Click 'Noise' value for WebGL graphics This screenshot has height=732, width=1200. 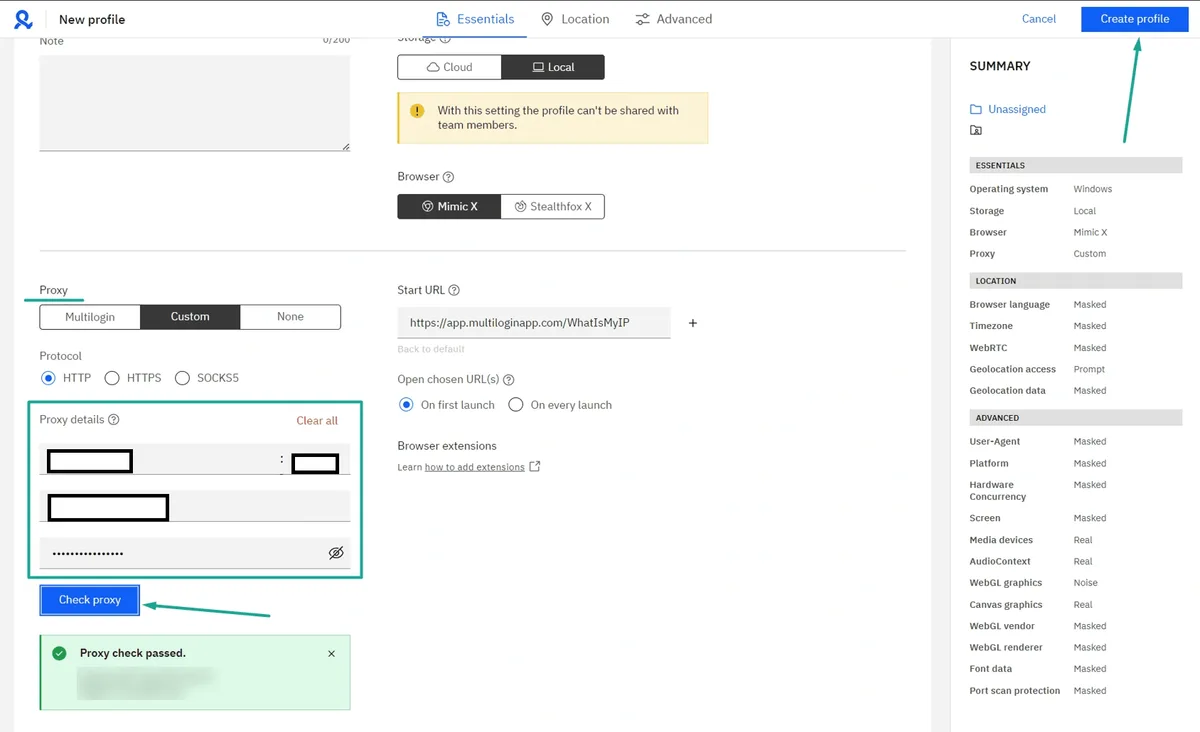tap(1085, 583)
